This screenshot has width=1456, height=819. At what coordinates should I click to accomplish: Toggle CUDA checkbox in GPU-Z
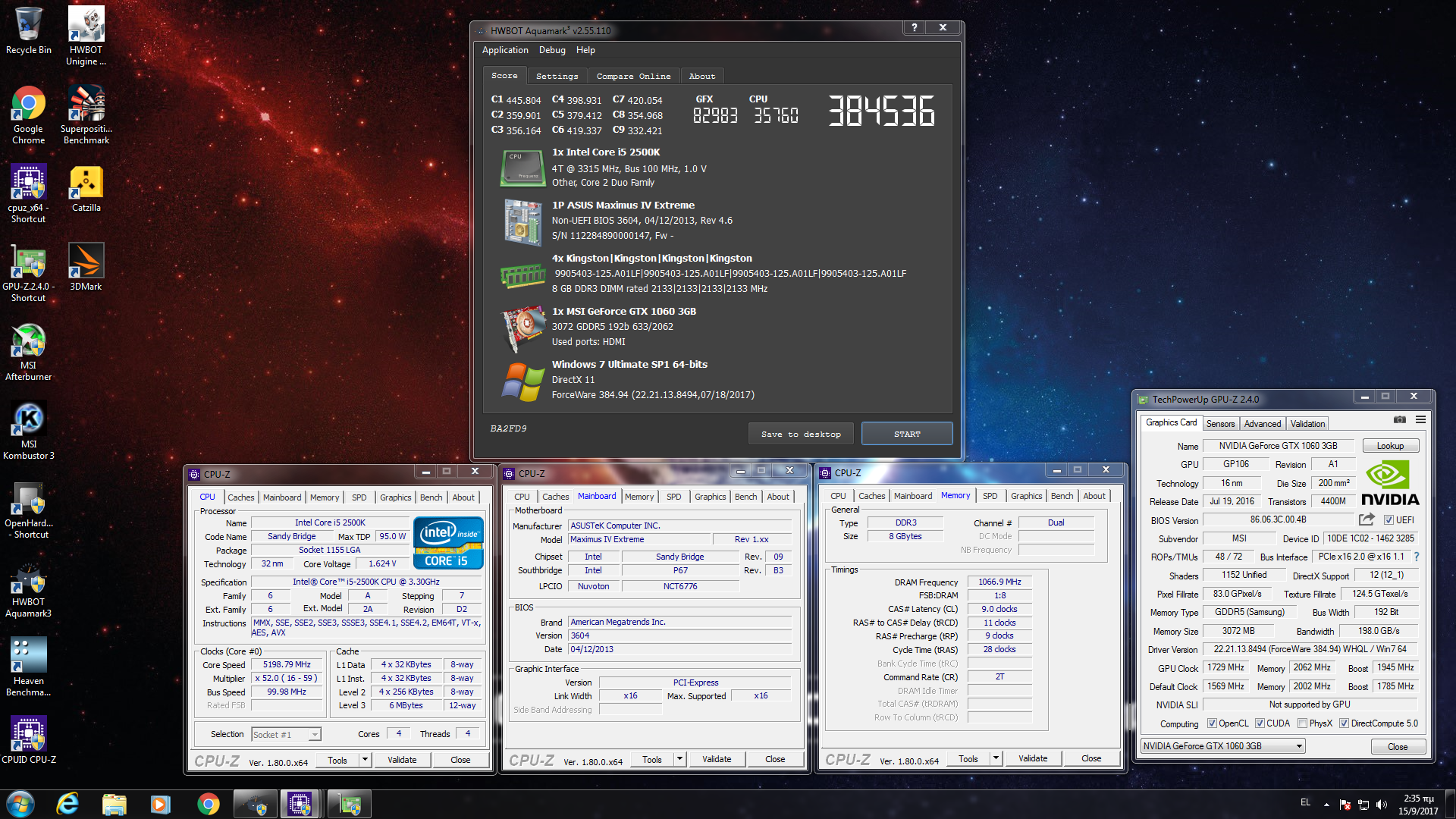click(1259, 723)
